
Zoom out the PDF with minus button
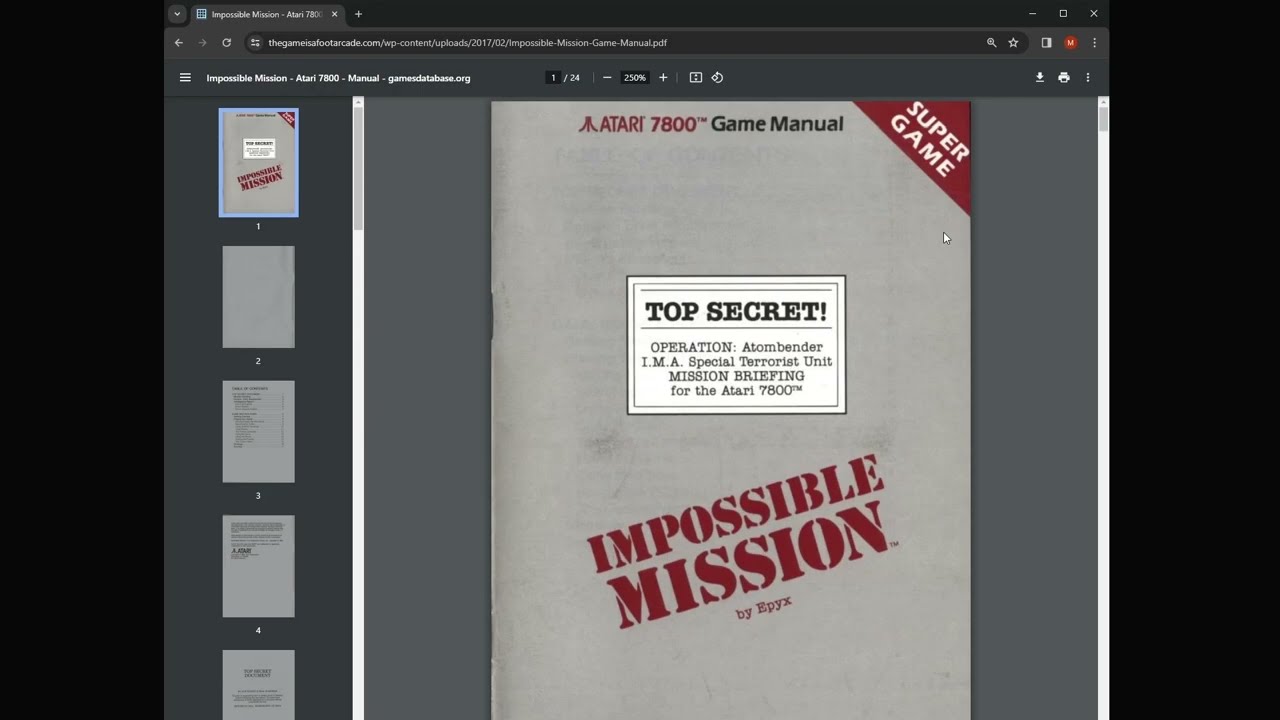point(607,77)
